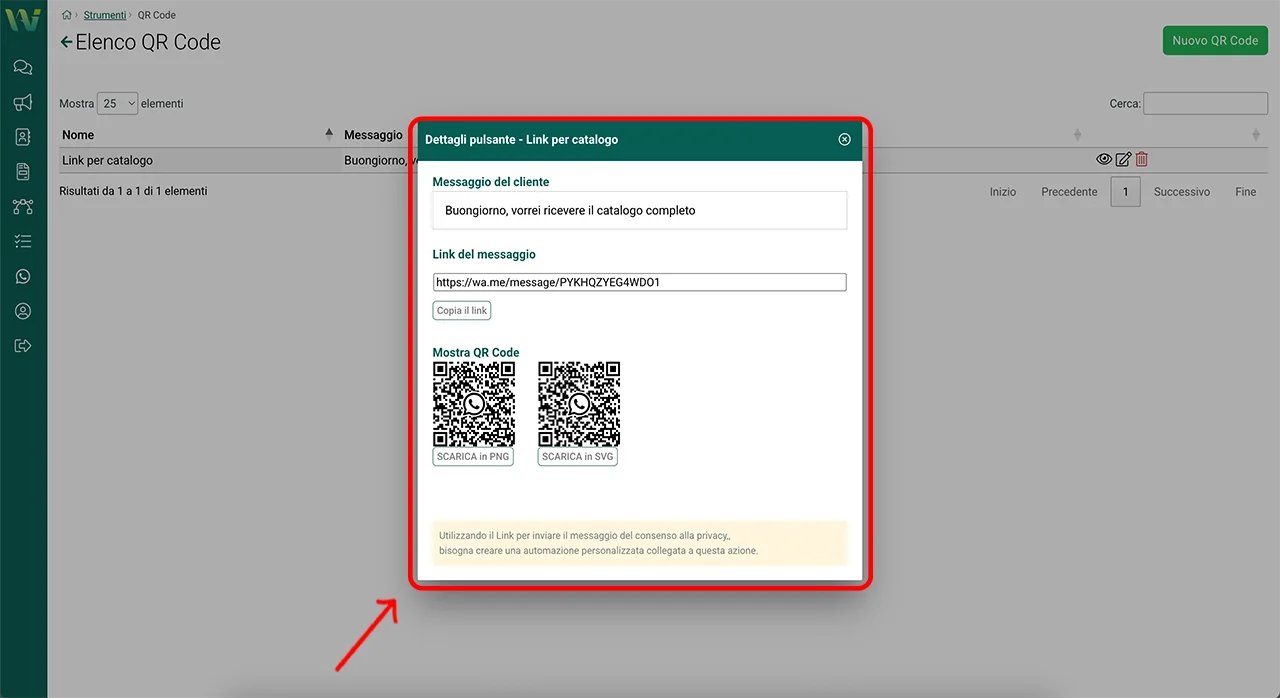The width and height of the screenshot is (1280, 698).
Task: Click the logout icon in sidebar
Action: pos(22,346)
